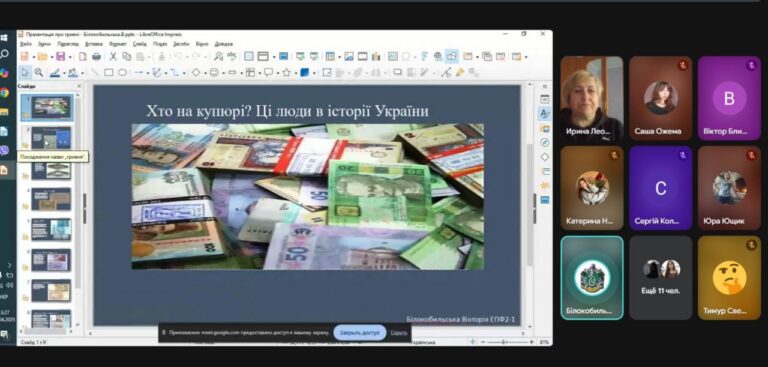Click the Export as PDF icon

coord(83,57)
